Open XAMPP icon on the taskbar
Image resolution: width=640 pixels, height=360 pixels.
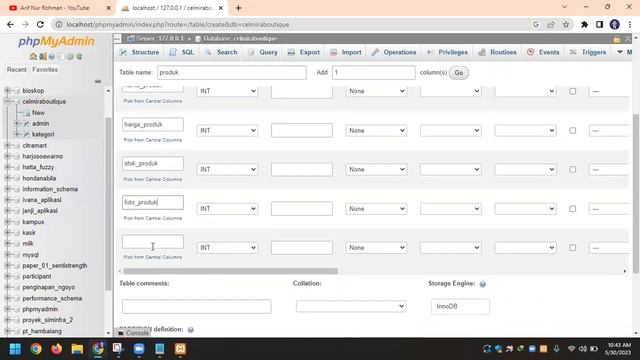(x=180, y=349)
